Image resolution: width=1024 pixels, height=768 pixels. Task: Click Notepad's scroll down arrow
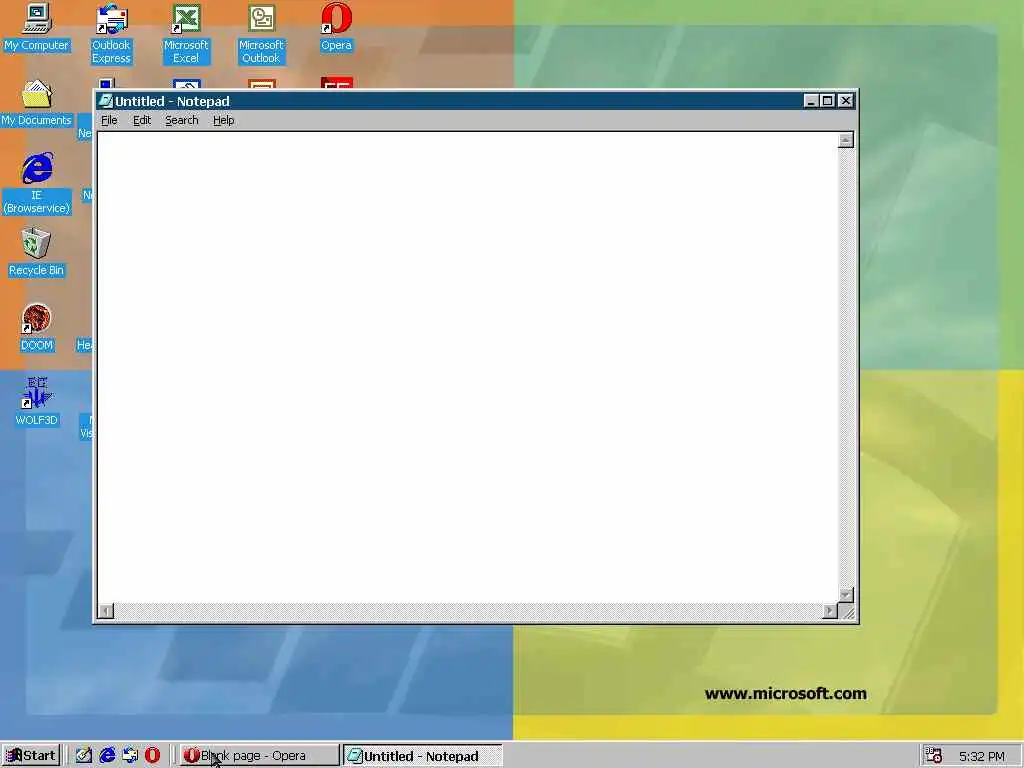point(846,595)
